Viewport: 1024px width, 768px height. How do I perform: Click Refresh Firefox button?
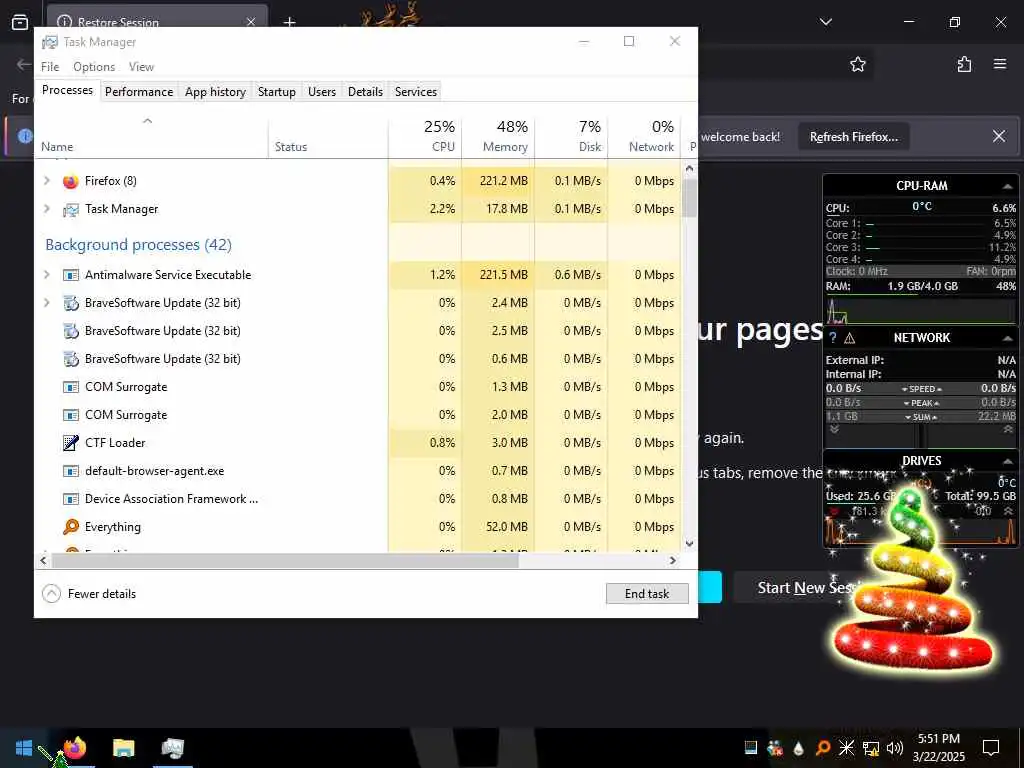pyautogui.click(x=854, y=137)
